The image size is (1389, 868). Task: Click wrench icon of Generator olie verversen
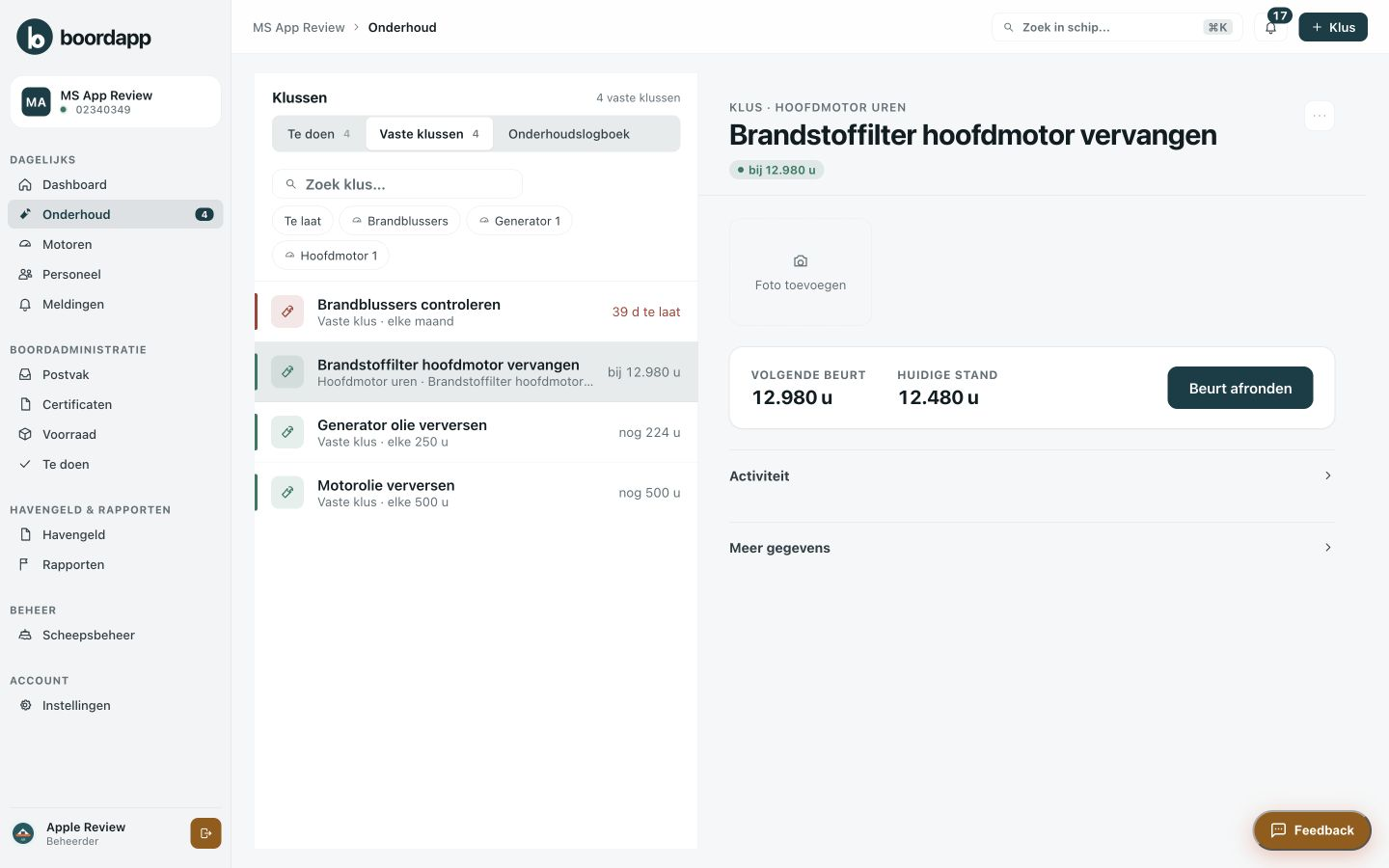(x=287, y=432)
